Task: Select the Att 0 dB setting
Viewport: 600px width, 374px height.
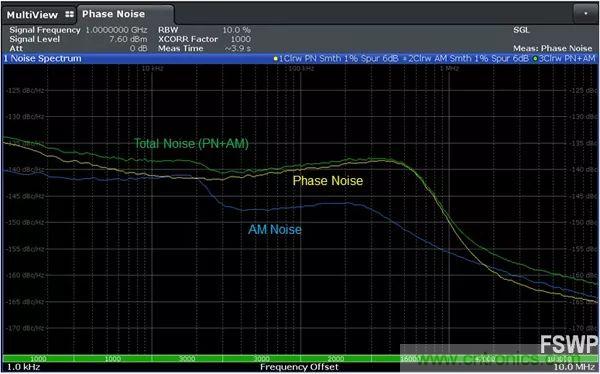Action: point(78,49)
